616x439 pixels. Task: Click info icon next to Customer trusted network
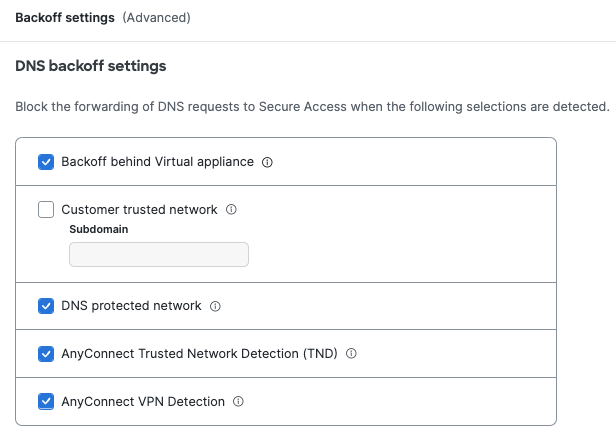click(231, 210)
